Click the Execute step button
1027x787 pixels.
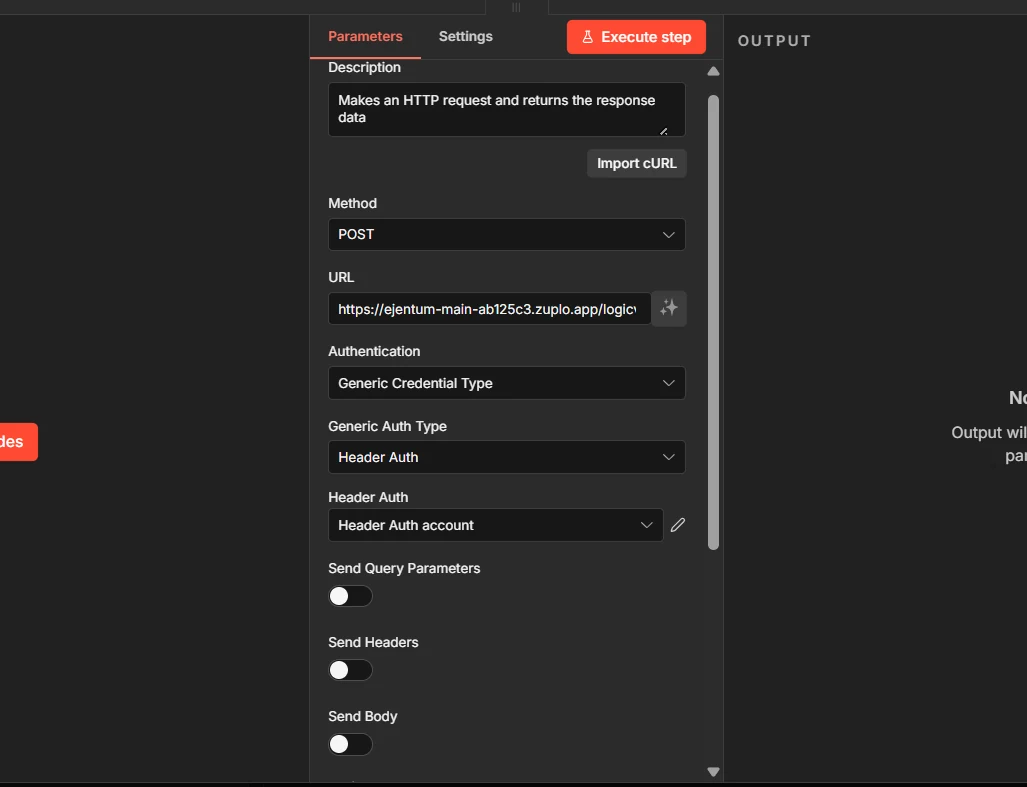636,36
